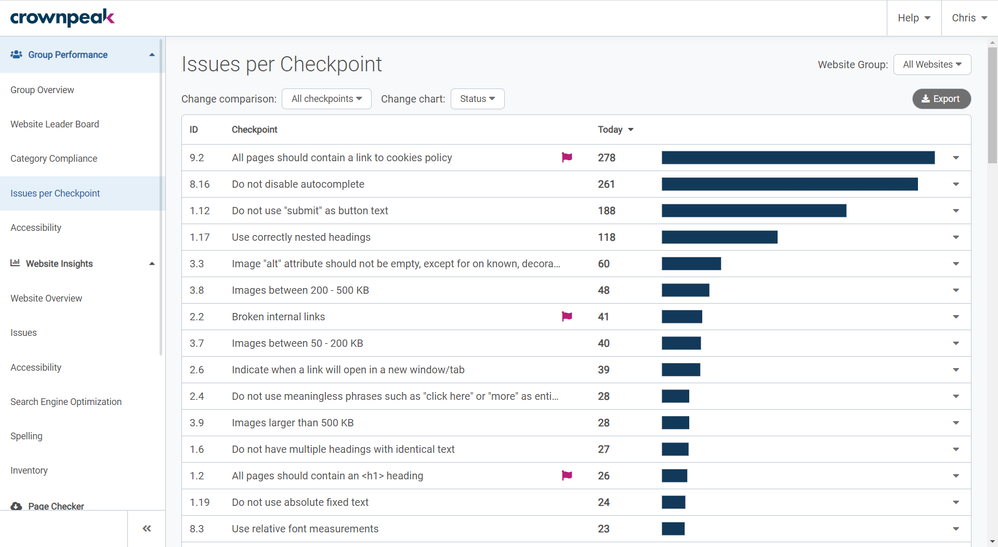Image resolution: width=998 pixels, height=547 pixels.
Task: Click the sidebar vertical scrollbar
Action: tap(162, 197)
